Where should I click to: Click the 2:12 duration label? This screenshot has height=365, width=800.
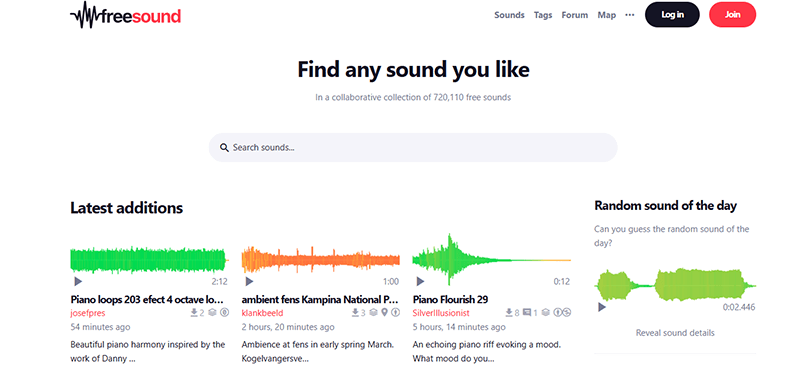click(x=219, y=282)
